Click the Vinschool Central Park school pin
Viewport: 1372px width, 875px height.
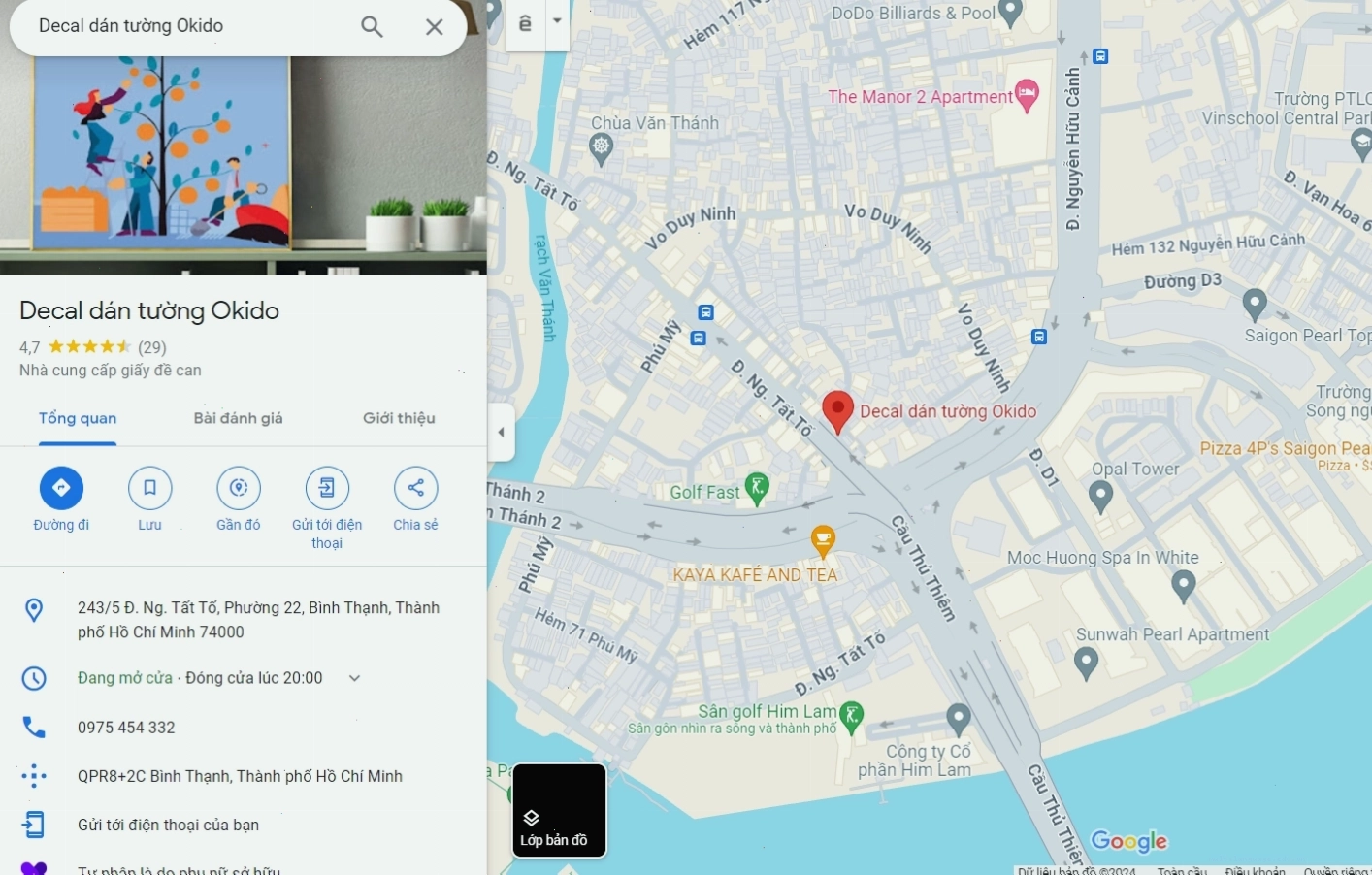(x=1360, y=146)
